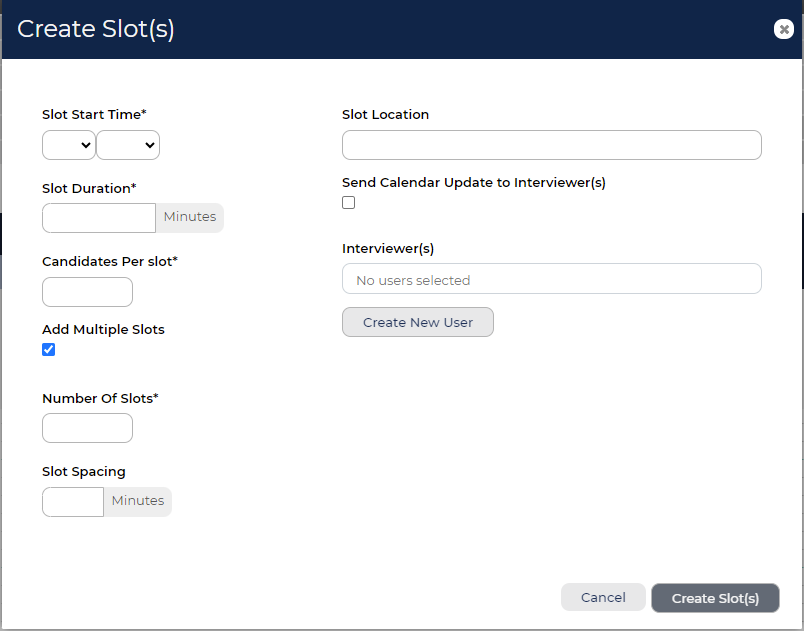804x631 pixels.
Task: Open the Slot Start Time hour dropdown
Action: (x=69, y=145)
